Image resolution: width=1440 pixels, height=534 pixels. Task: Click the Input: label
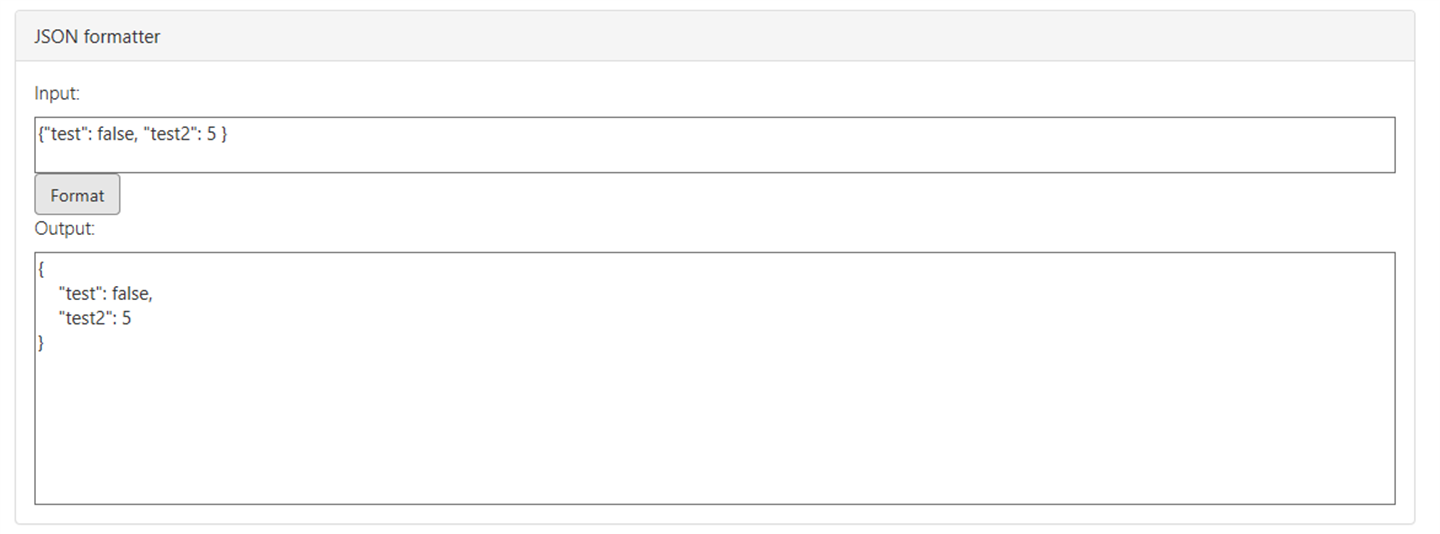57,93
